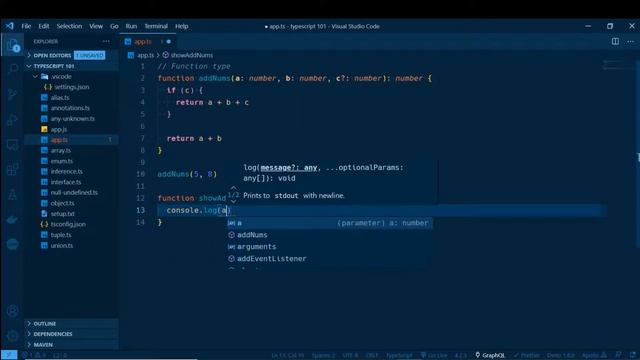The image size is (640, 360).
Task: Open the Extensions view
Action: tap(13, 169)
